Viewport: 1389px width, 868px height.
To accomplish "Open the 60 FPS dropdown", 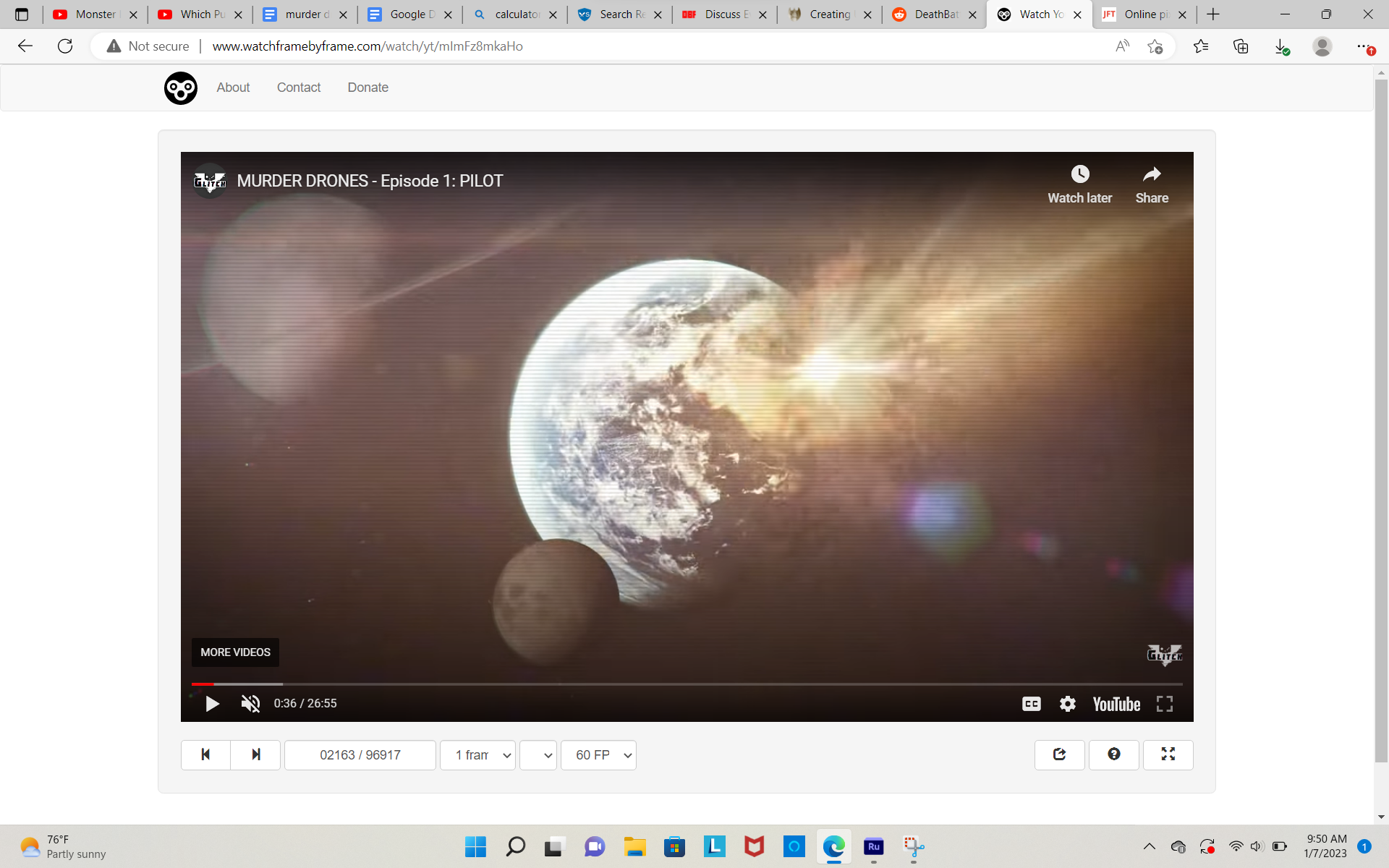I will pyautogui.click(x=598, y=754).
